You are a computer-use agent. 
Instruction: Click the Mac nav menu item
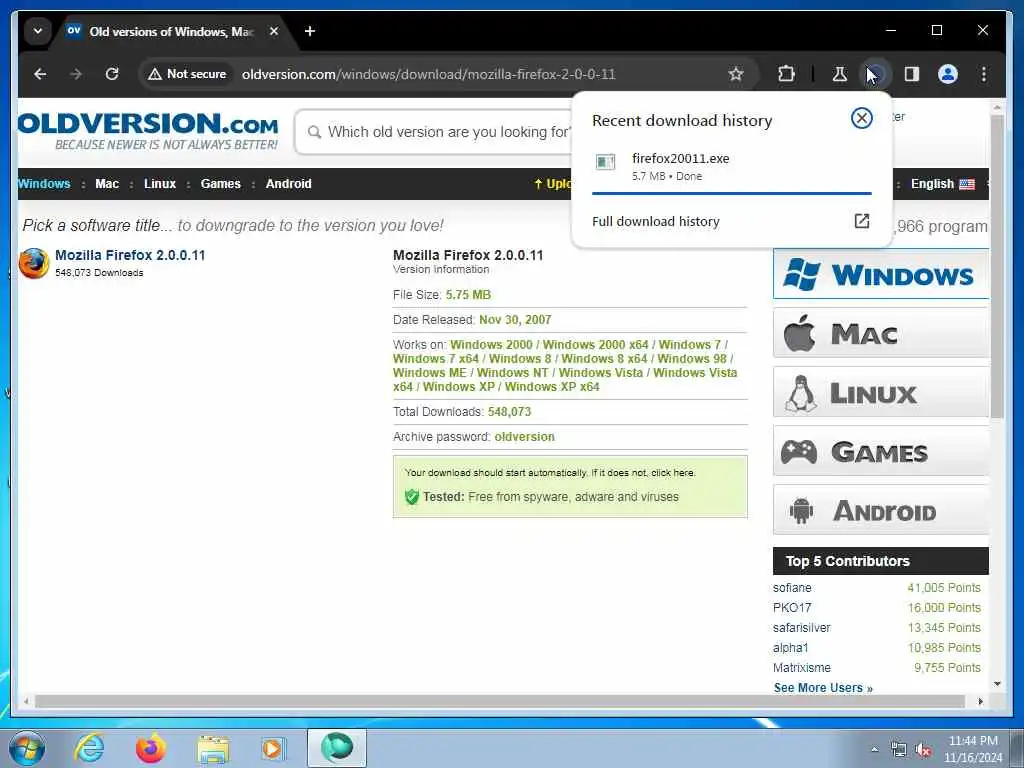coord(107,184)
